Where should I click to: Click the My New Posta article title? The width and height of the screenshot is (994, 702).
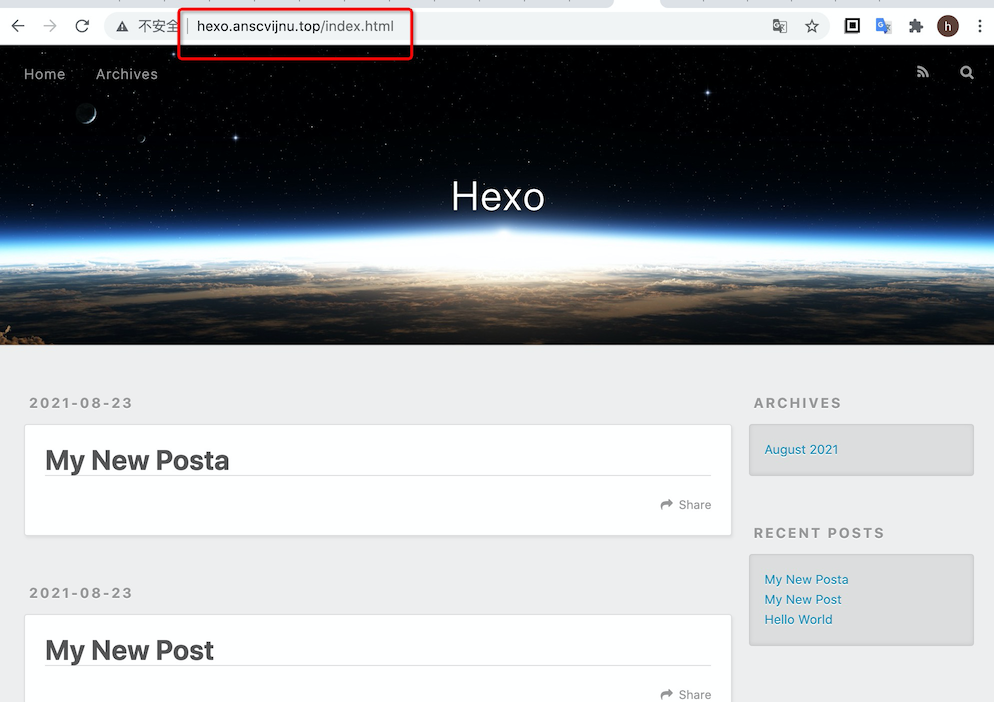pyautogui.click(x=137, y=460)
